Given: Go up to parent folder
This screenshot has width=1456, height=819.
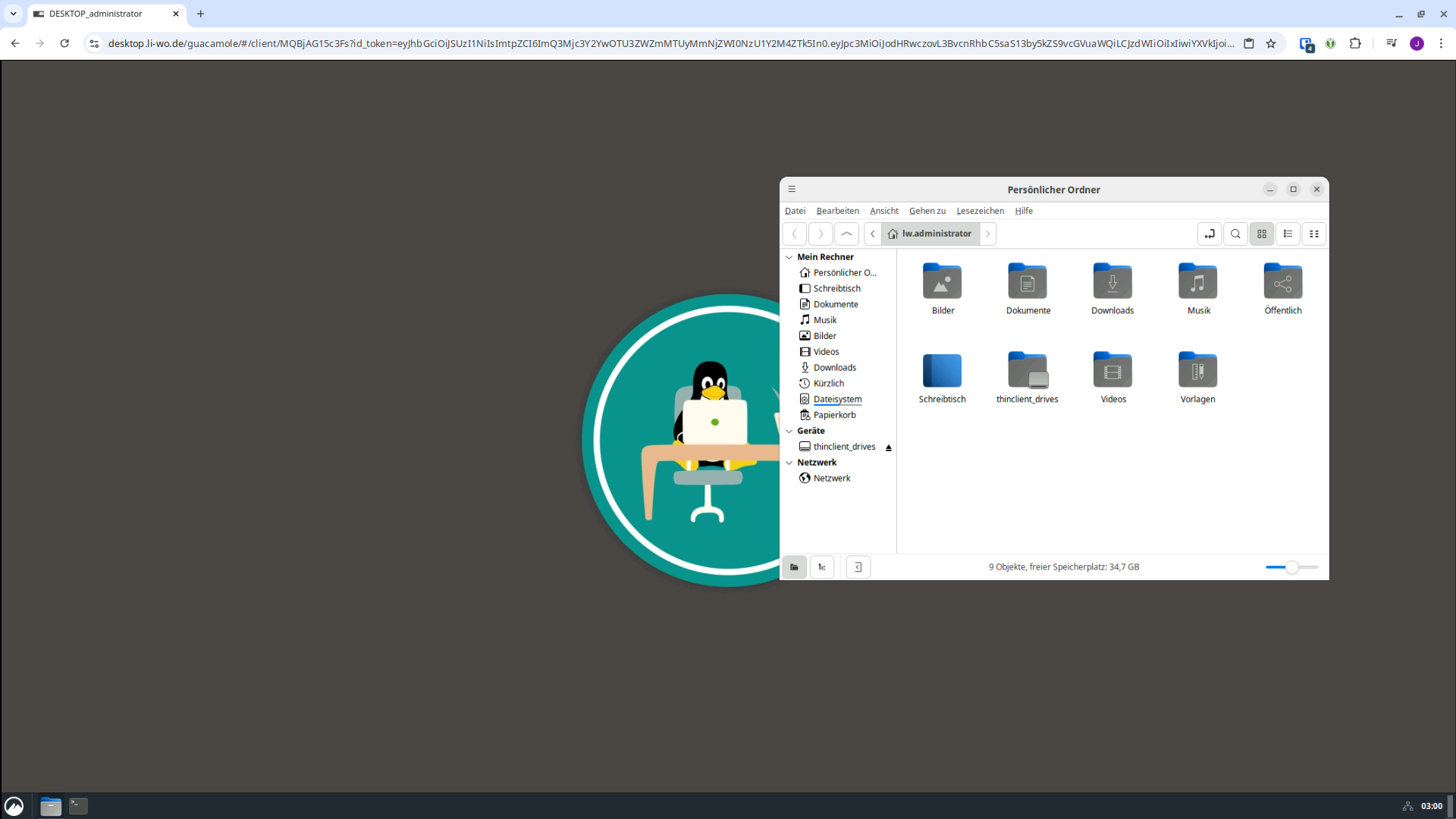Looking at the screenshot, I should [847, 234].
